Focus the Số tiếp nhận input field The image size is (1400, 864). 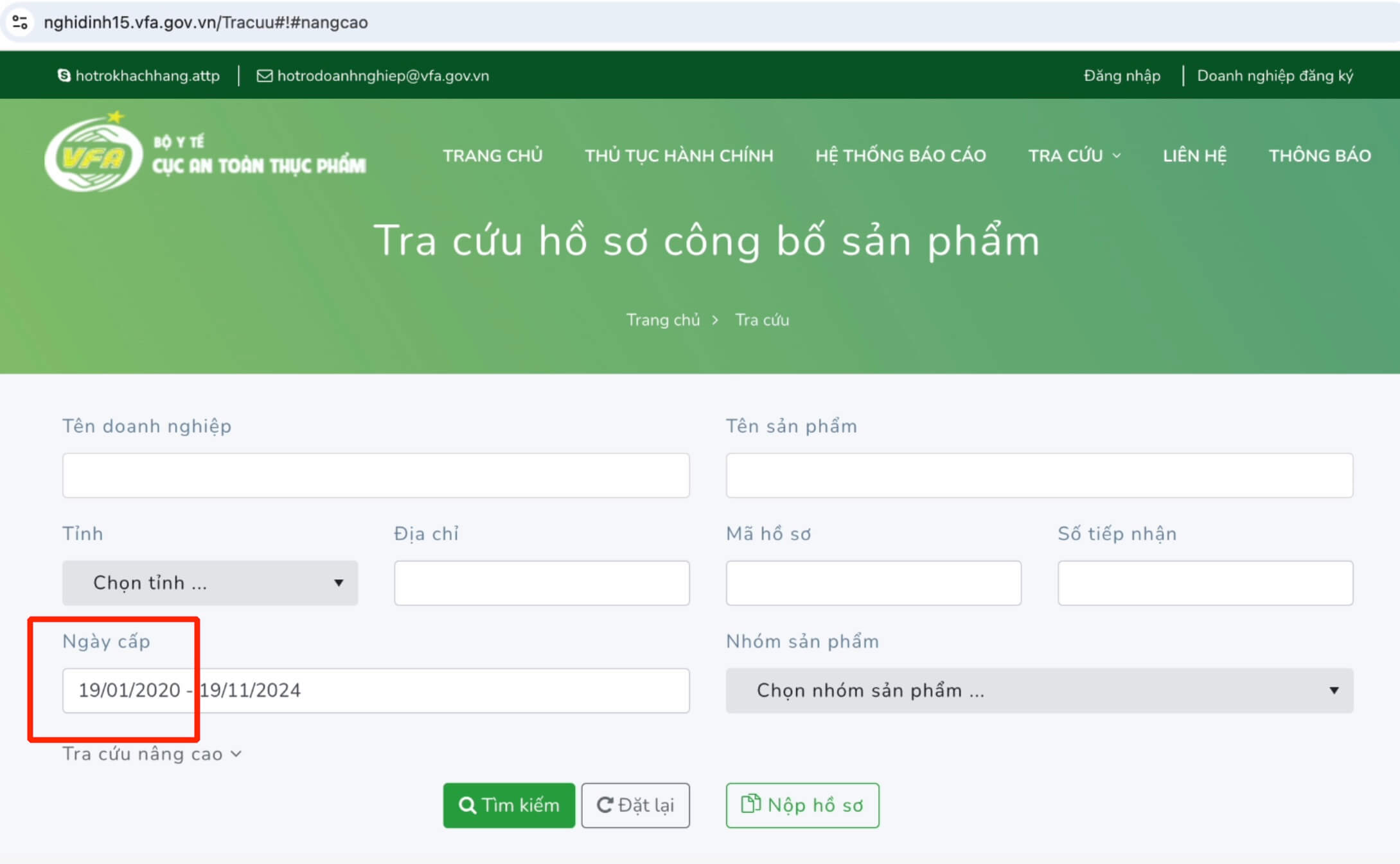tap(1205, 583)
